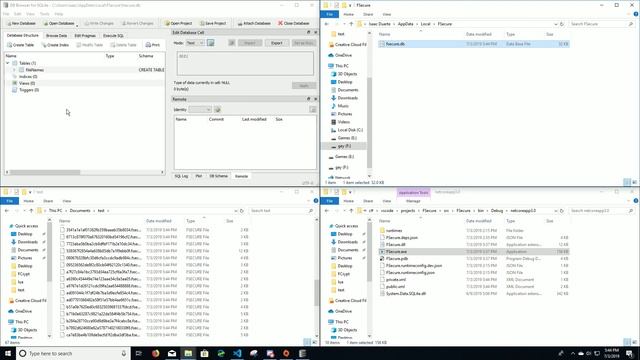Click Debug in the netcoreapp address bar
The height and width of the screenshot is (360, 640).
point(497,211)
